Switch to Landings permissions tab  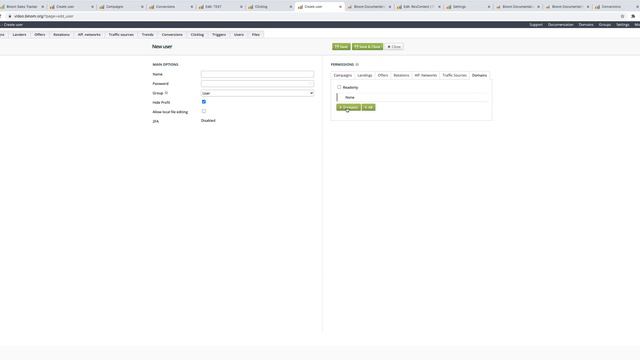364,76
